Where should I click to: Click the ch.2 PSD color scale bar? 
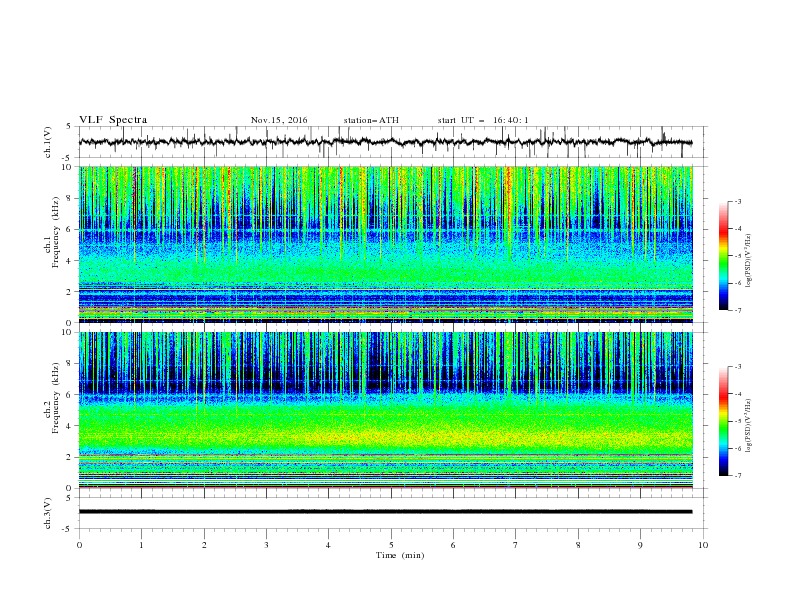click(x=723, y=421)
